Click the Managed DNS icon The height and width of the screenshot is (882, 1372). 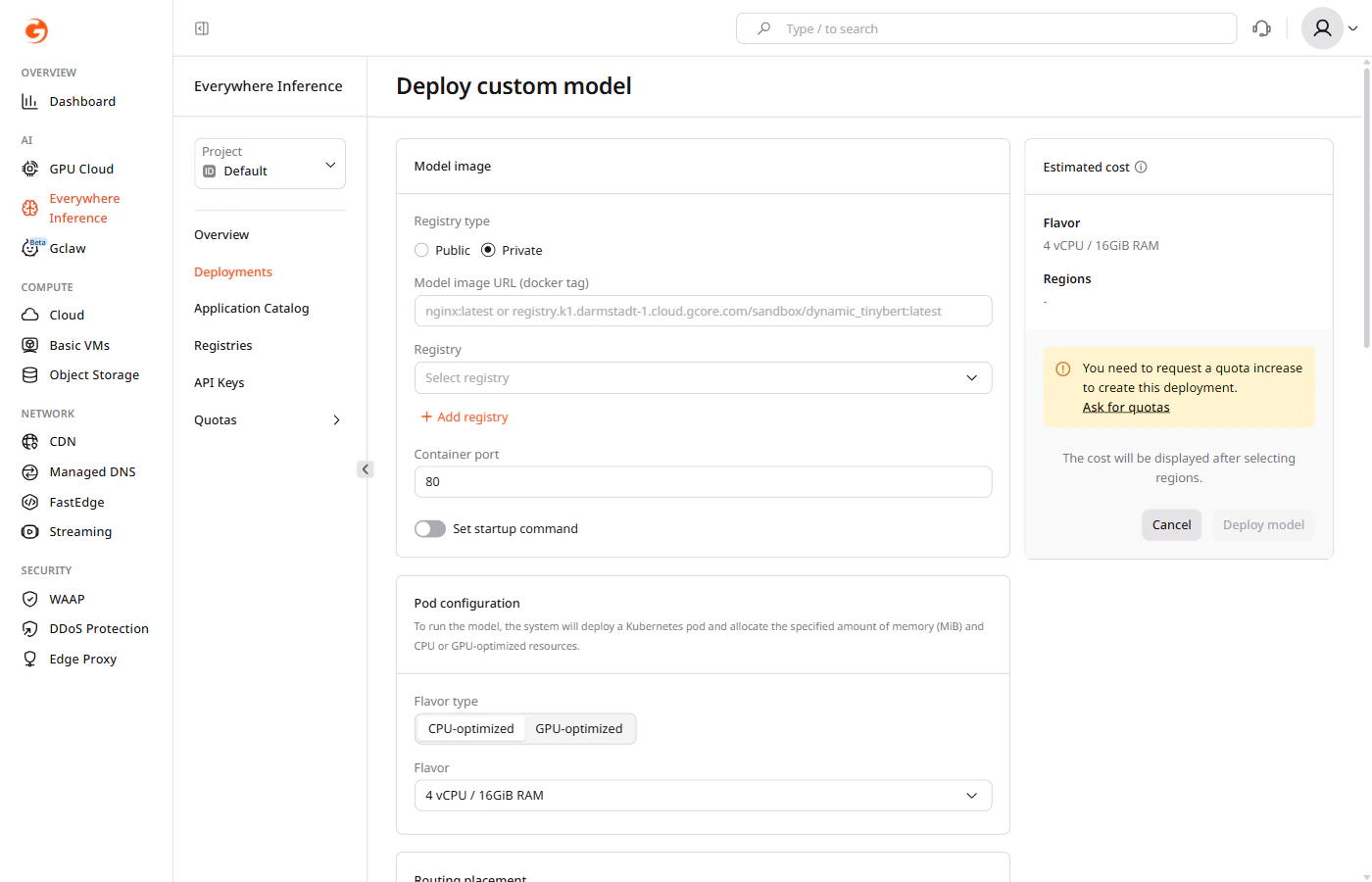point(30,471)
